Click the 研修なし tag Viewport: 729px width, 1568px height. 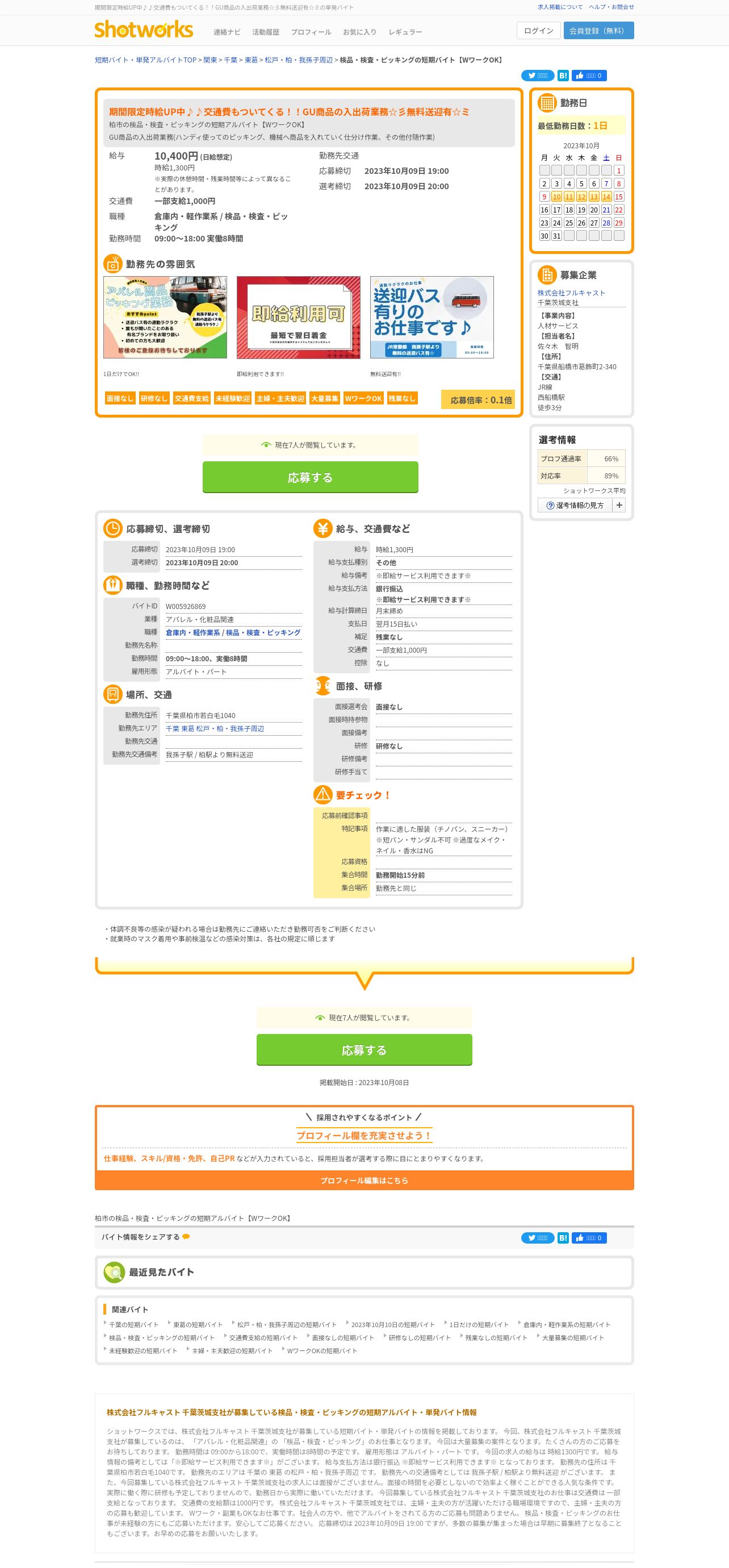coord(154,398)
